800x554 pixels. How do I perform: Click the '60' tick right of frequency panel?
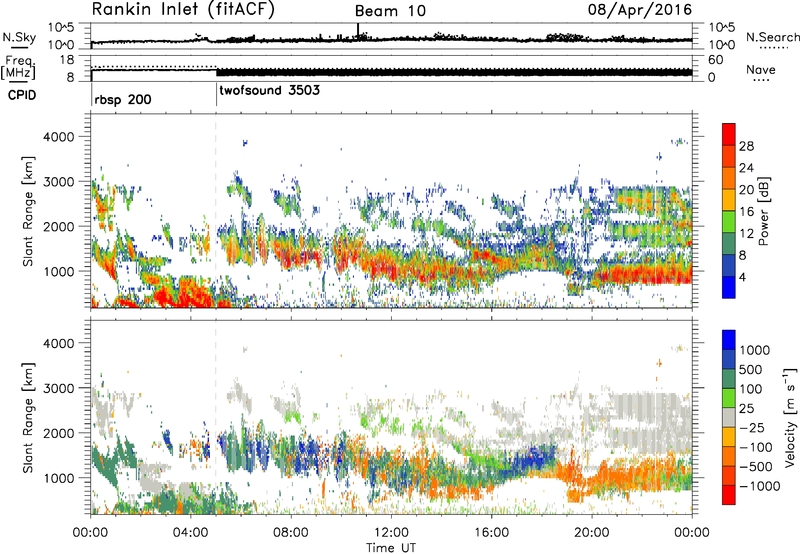(x=716, y=60)
